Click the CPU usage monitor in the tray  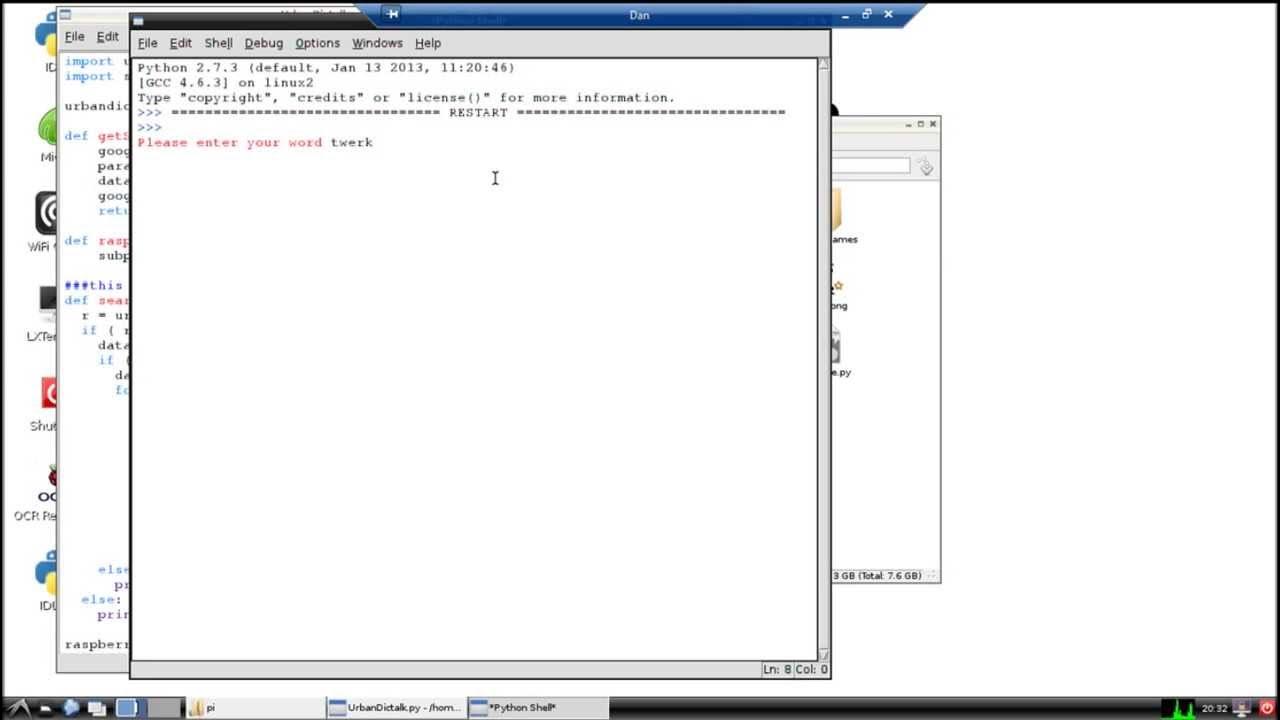tap(1178, 708)
